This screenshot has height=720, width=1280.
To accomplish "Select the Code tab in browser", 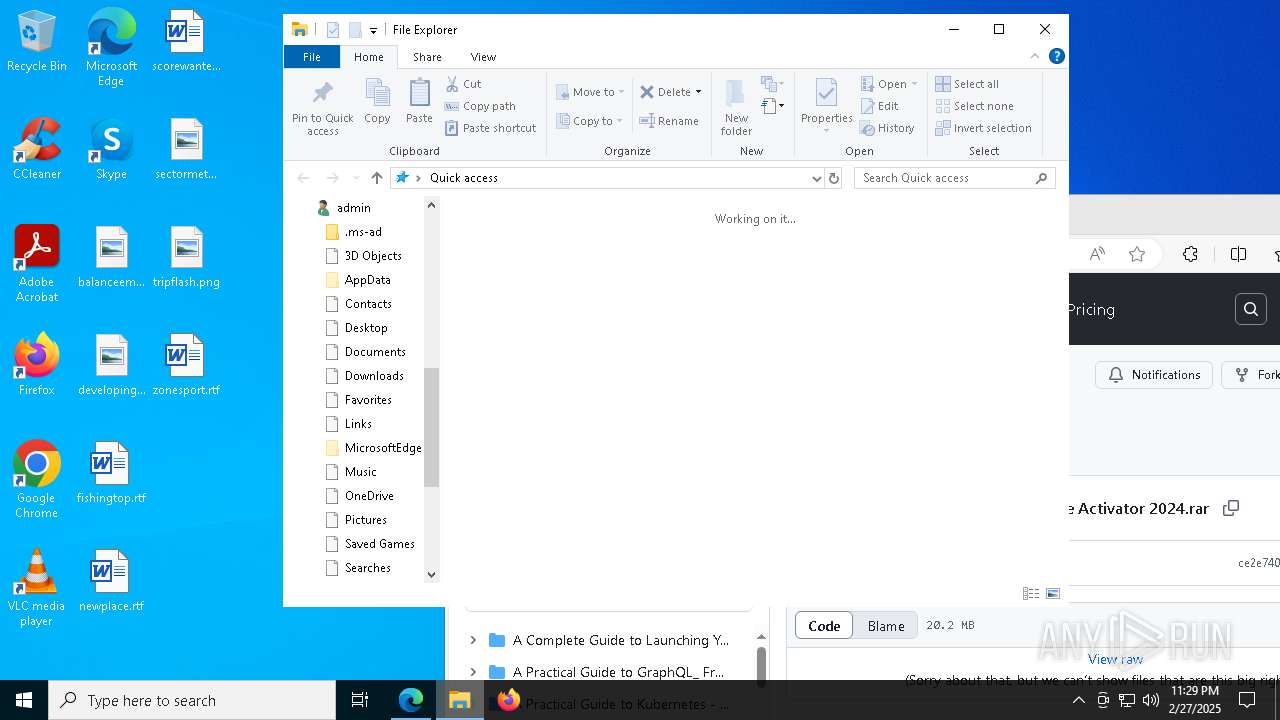I will tap(824, 626).
